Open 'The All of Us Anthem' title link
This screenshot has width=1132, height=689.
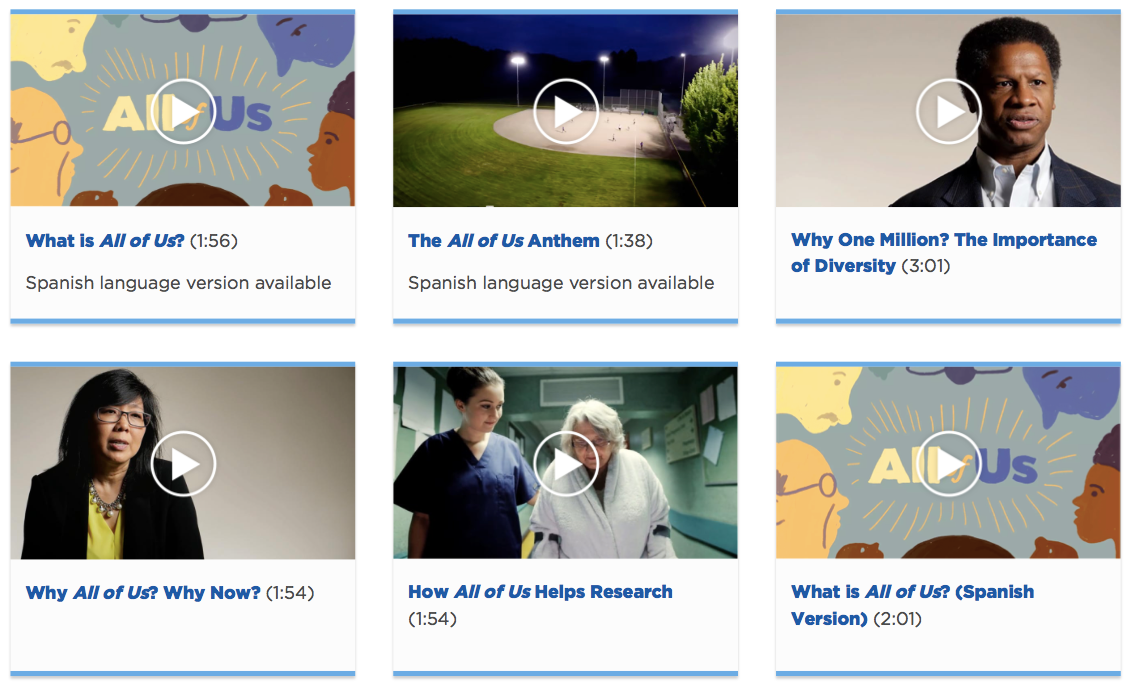click(x=504, y=240)
